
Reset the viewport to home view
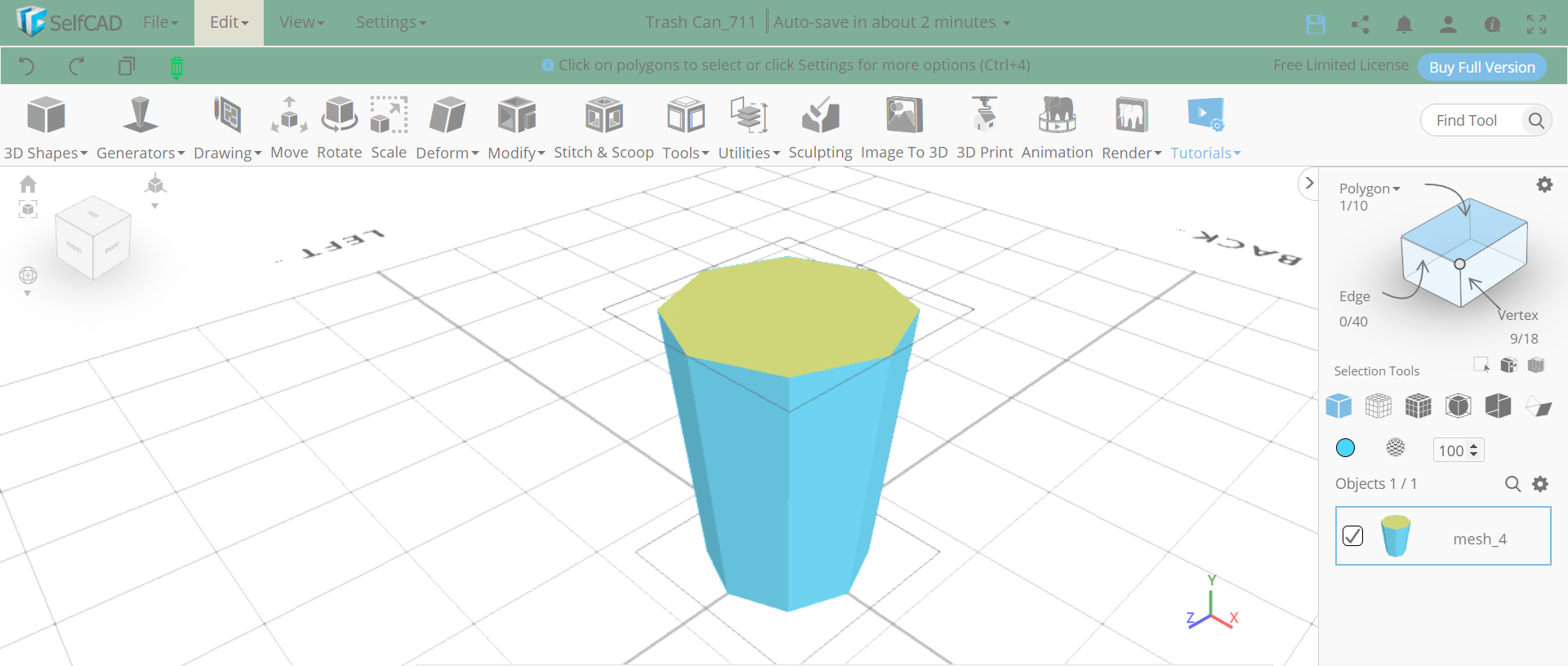28,184
